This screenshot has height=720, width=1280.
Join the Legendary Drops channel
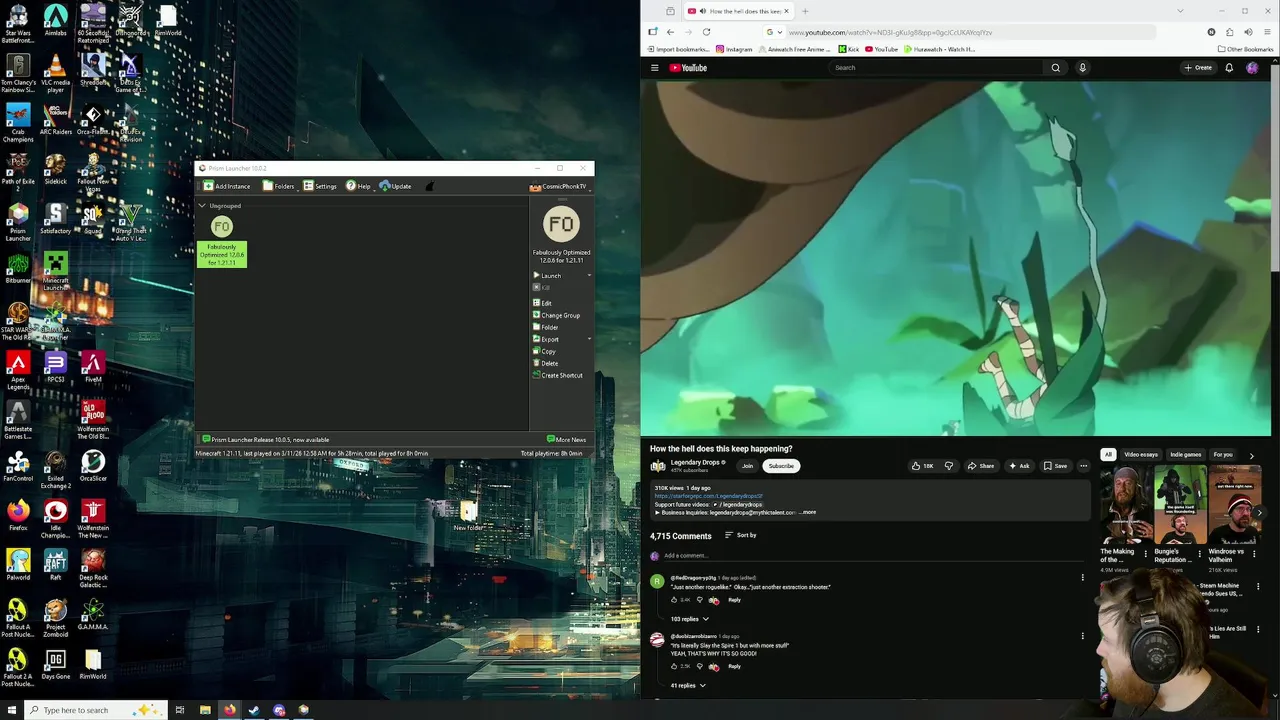pos(747,466)
